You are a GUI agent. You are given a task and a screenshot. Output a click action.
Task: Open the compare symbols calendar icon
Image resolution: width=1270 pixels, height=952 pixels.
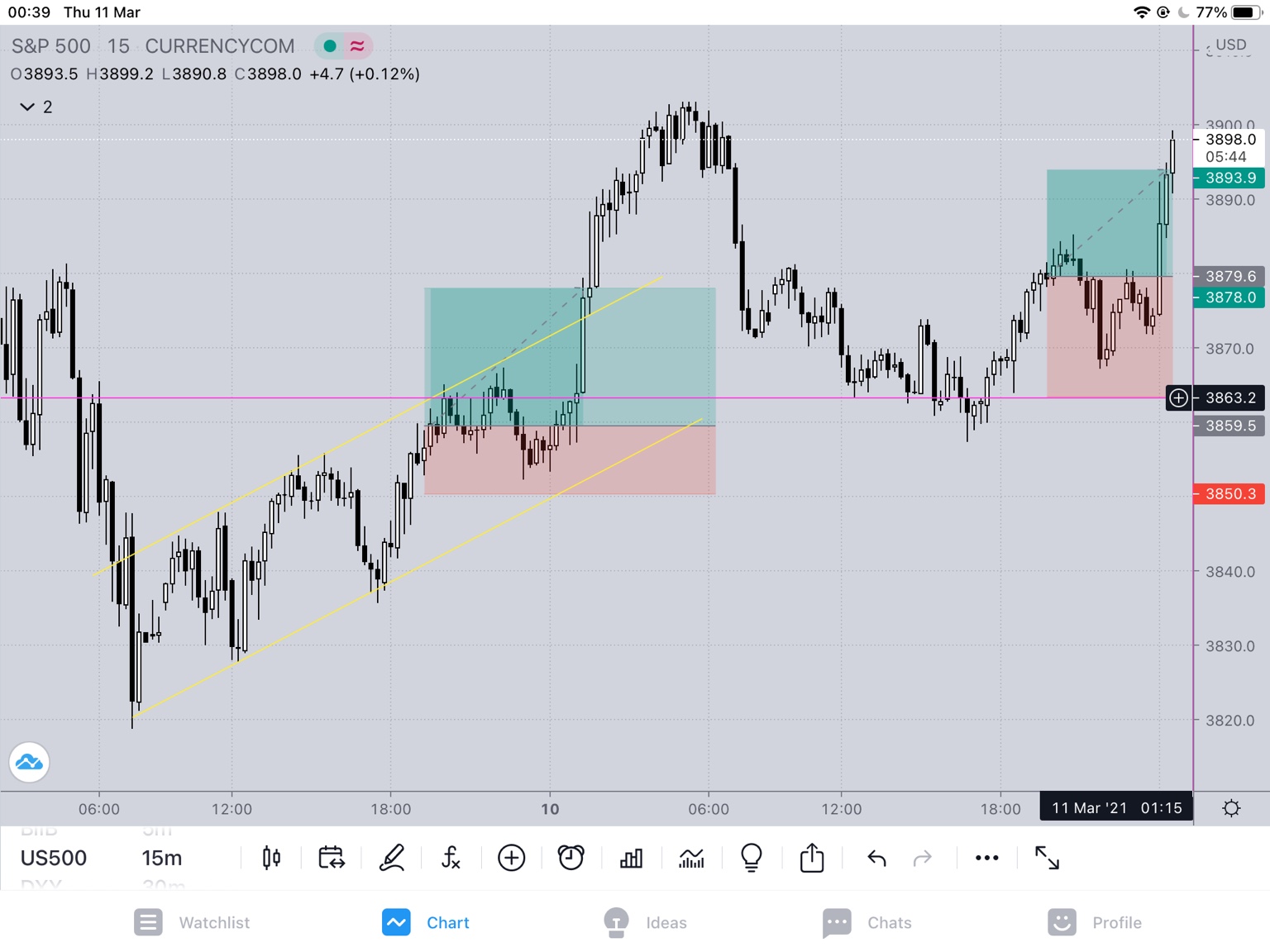click(332, 858)
